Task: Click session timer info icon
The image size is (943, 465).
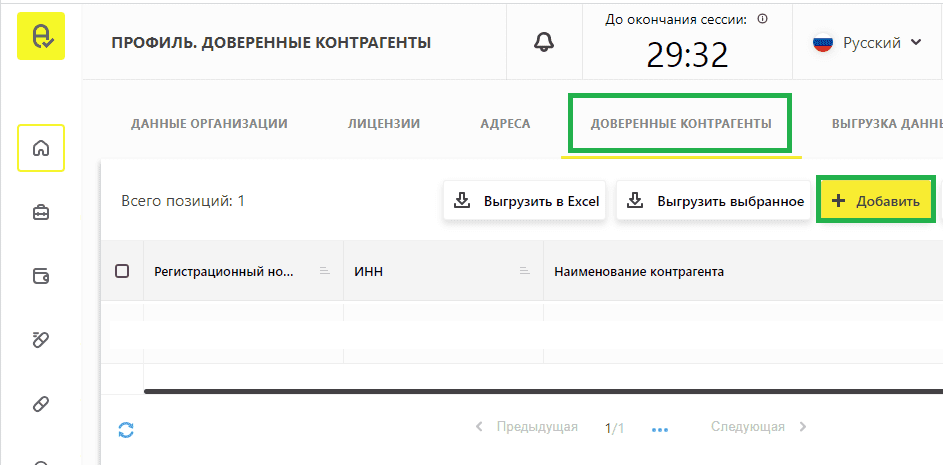Action: [x=763, y=19]
